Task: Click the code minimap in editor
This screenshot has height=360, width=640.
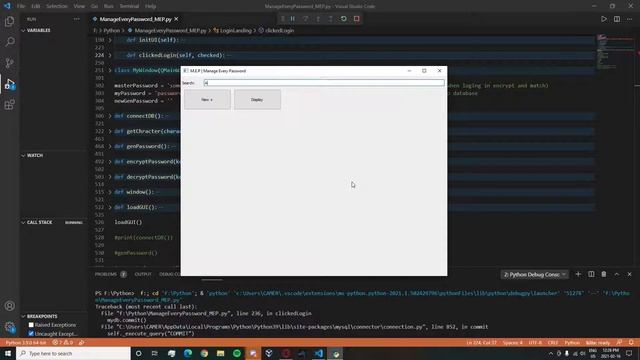Action: click(x=615, y=52)
